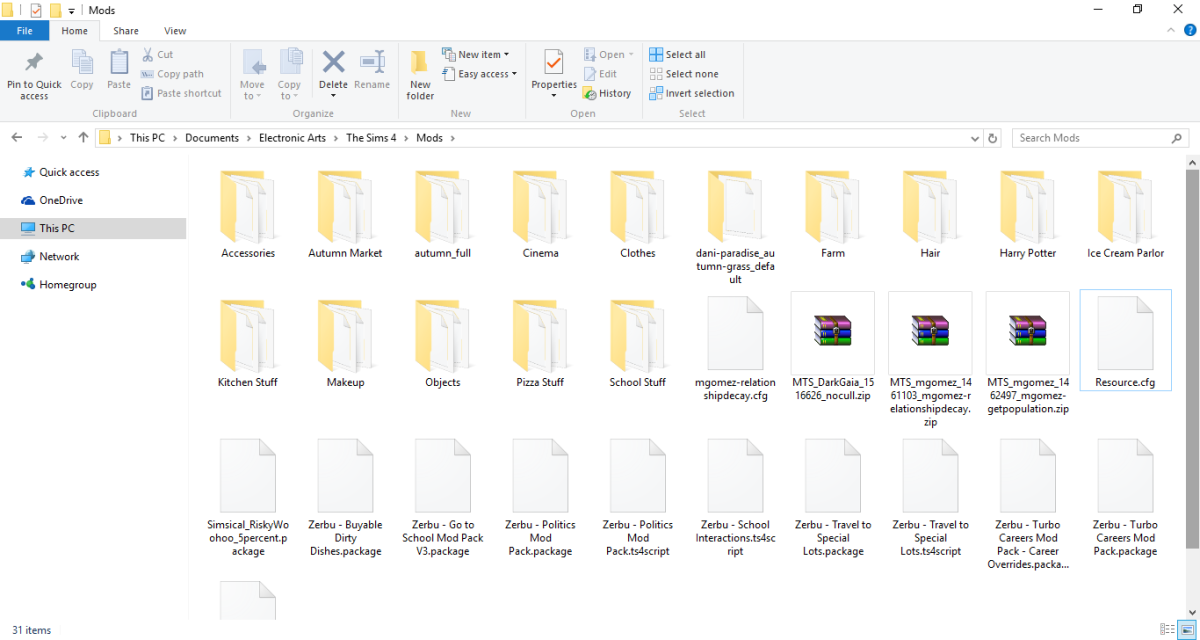
Task: Click the Paste clipboard icon
Action: pyautogui.click(x=119, y=65)
